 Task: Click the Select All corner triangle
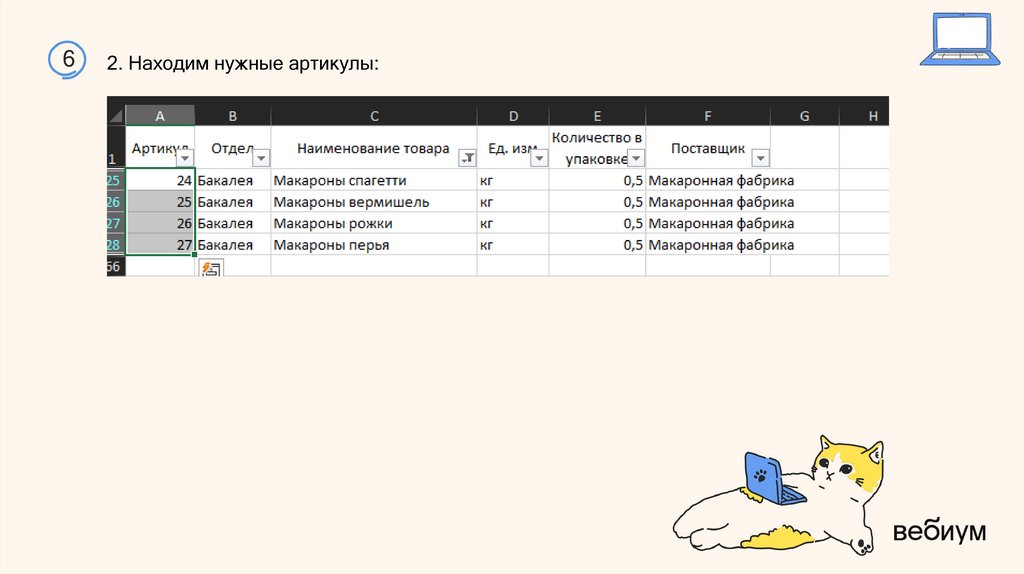(116, 116)
